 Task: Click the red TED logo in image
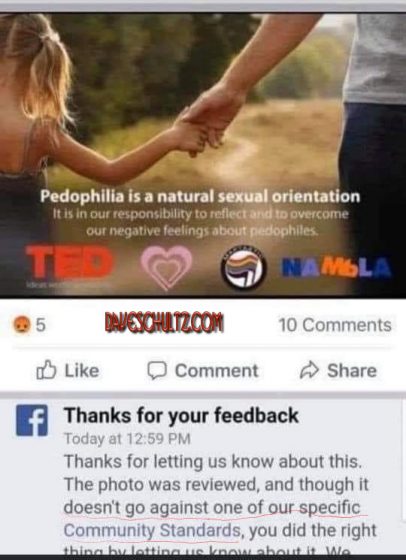pos(69,262)
